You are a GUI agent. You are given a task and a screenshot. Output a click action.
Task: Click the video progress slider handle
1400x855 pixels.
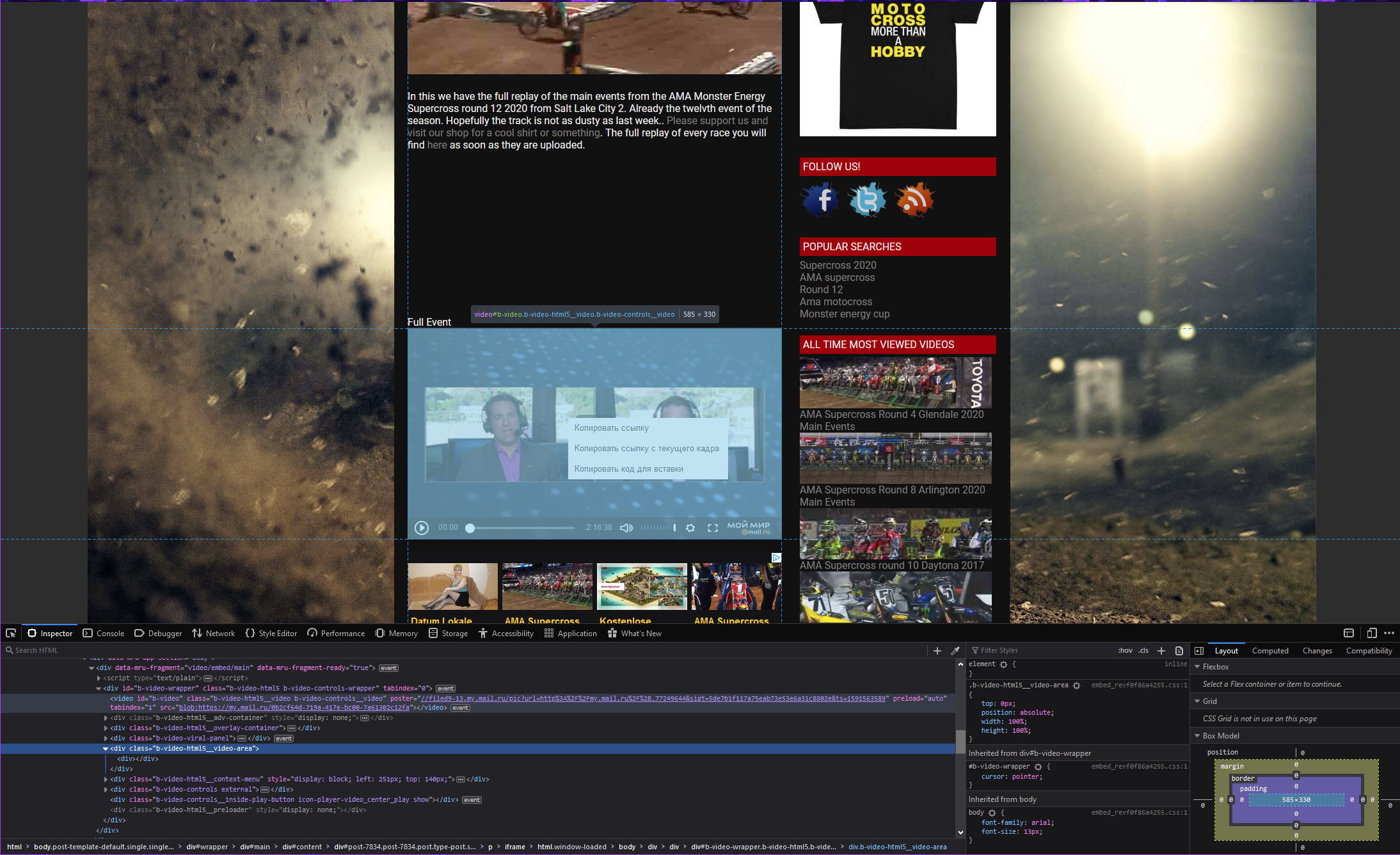pos(470,528)
